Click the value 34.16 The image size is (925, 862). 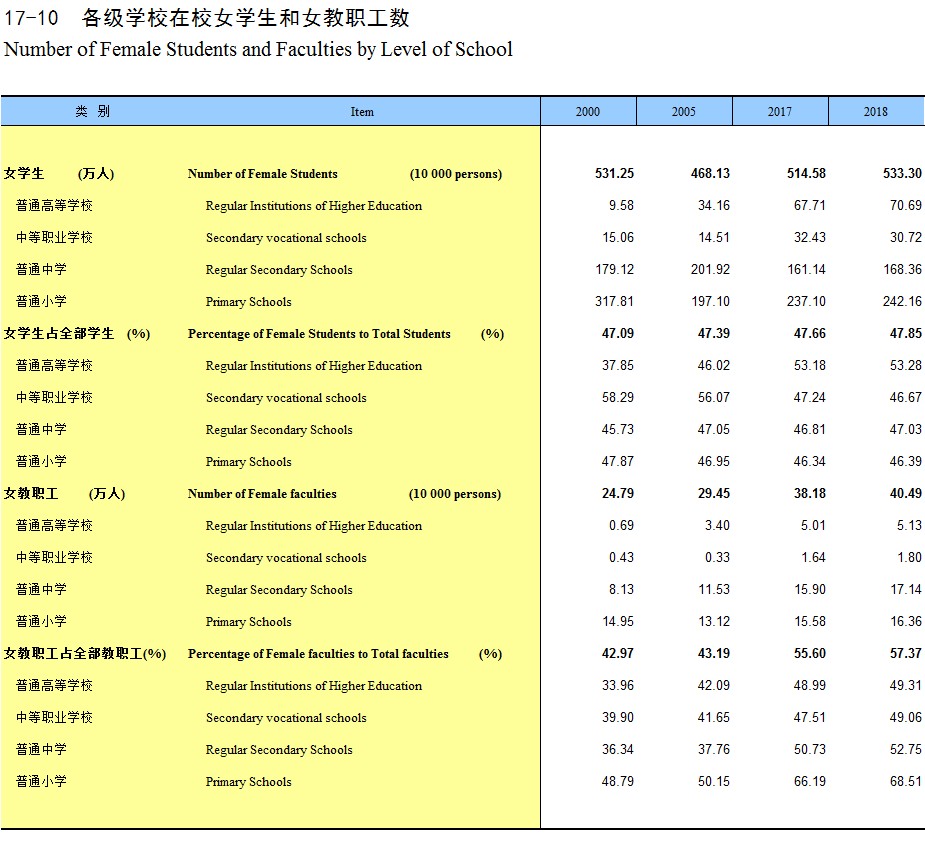714,205
